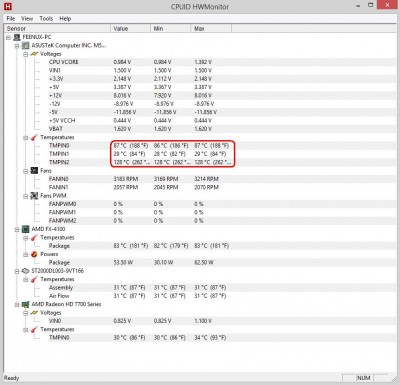Click the Powers flame icon
Viewport: 400px width, 385px height.
[34, 254]
